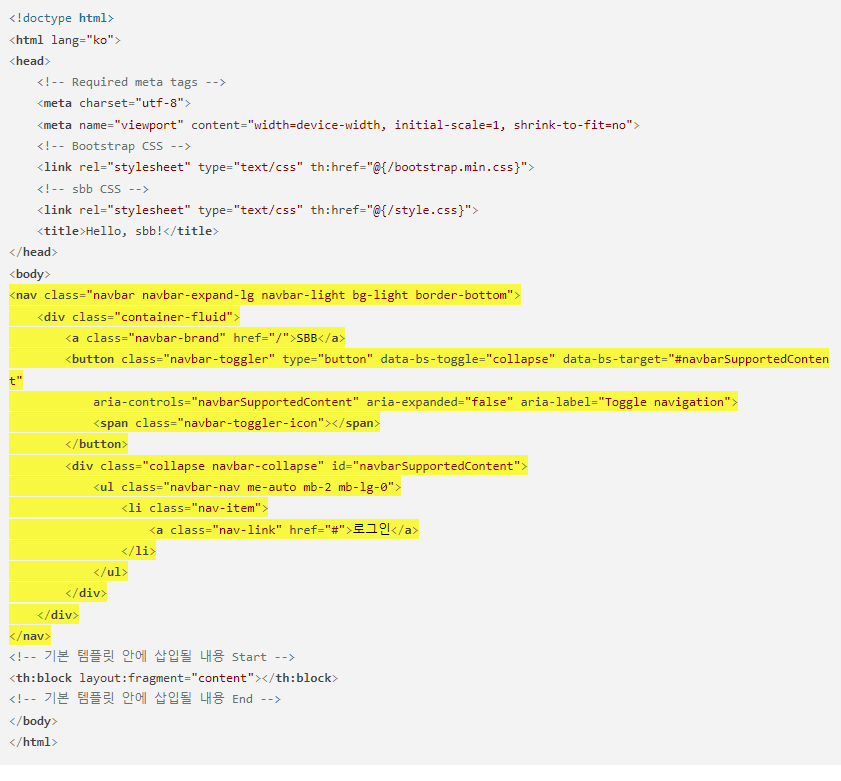Click the span navbar-toggler-icon line
This screenshot has height=781, width=841.
237,423
